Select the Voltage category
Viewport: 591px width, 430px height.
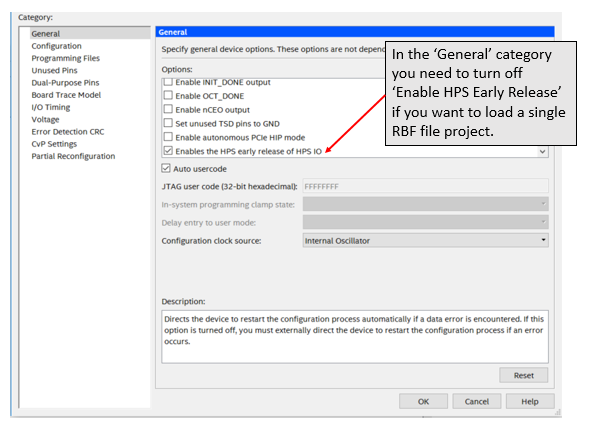(45, 119)
